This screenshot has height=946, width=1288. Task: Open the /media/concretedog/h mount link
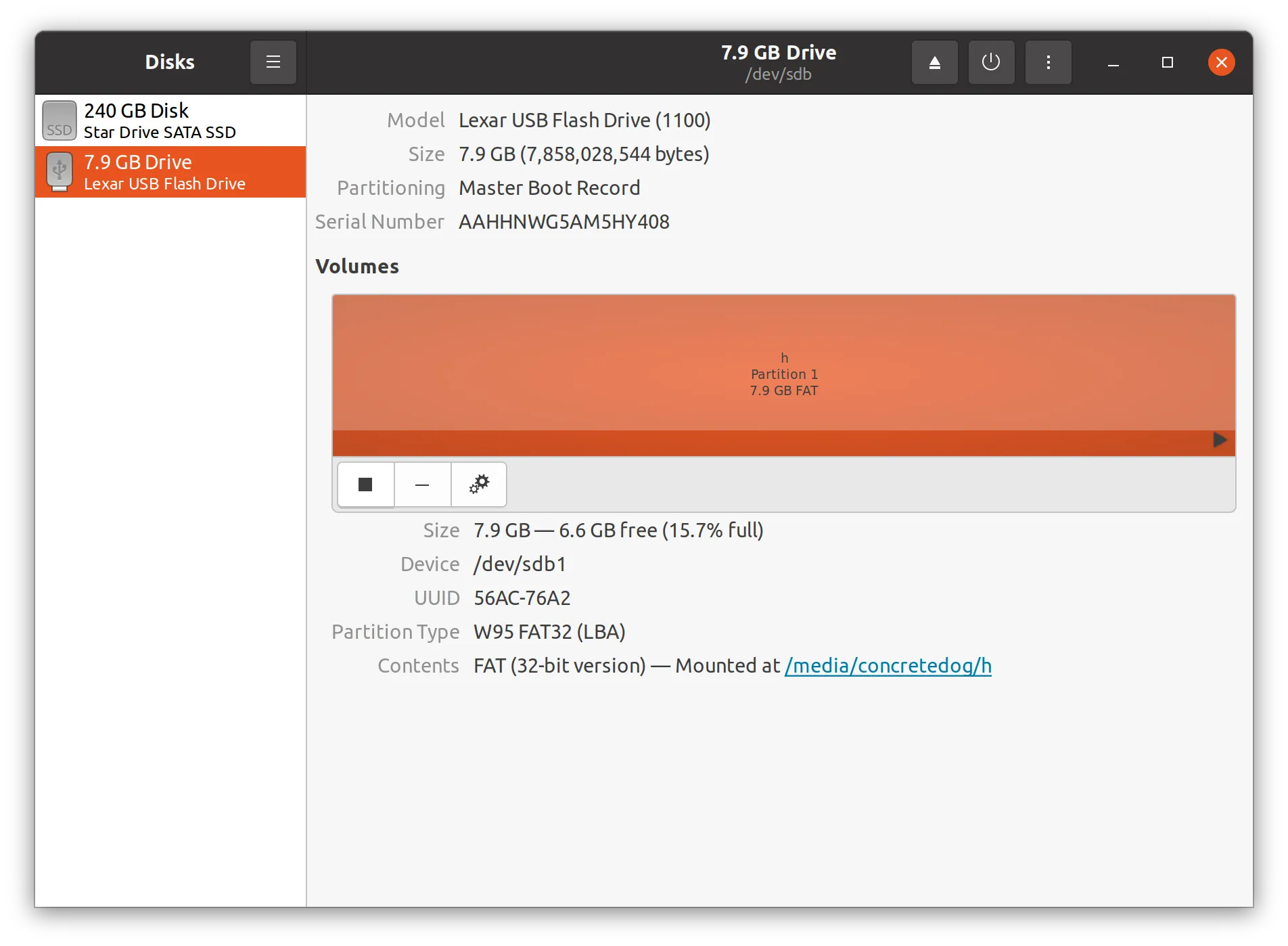click(x=888, y=666)
